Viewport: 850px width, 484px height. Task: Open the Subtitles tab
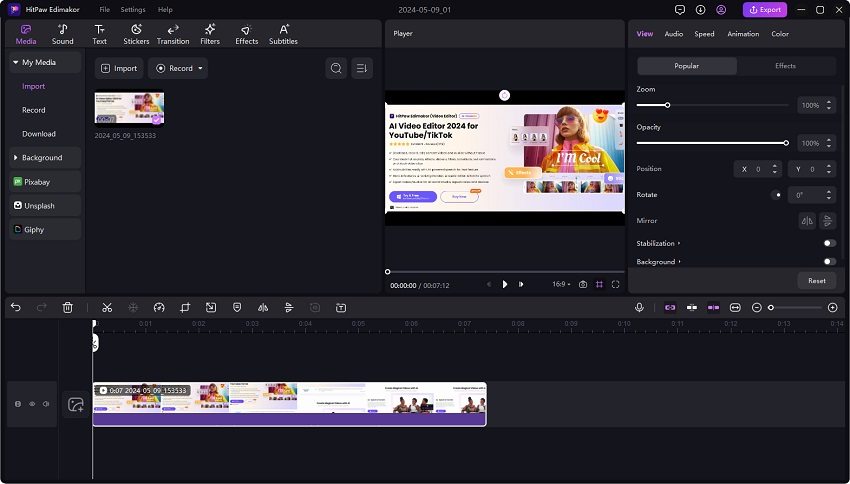point(283,34)
